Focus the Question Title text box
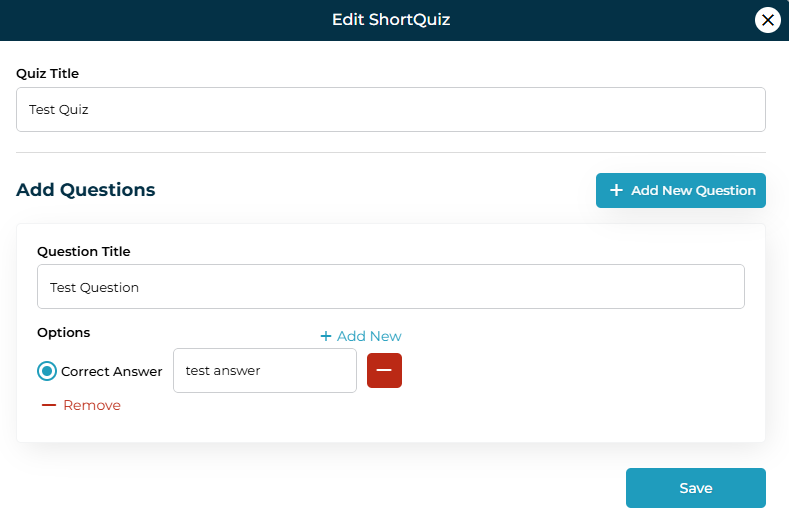 (390, 287)
